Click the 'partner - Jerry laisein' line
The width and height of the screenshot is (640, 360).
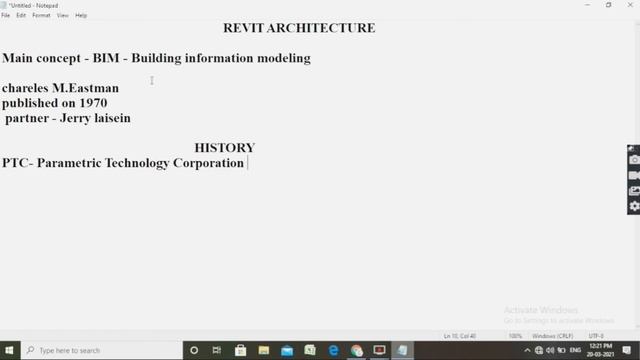coord(68,118)
